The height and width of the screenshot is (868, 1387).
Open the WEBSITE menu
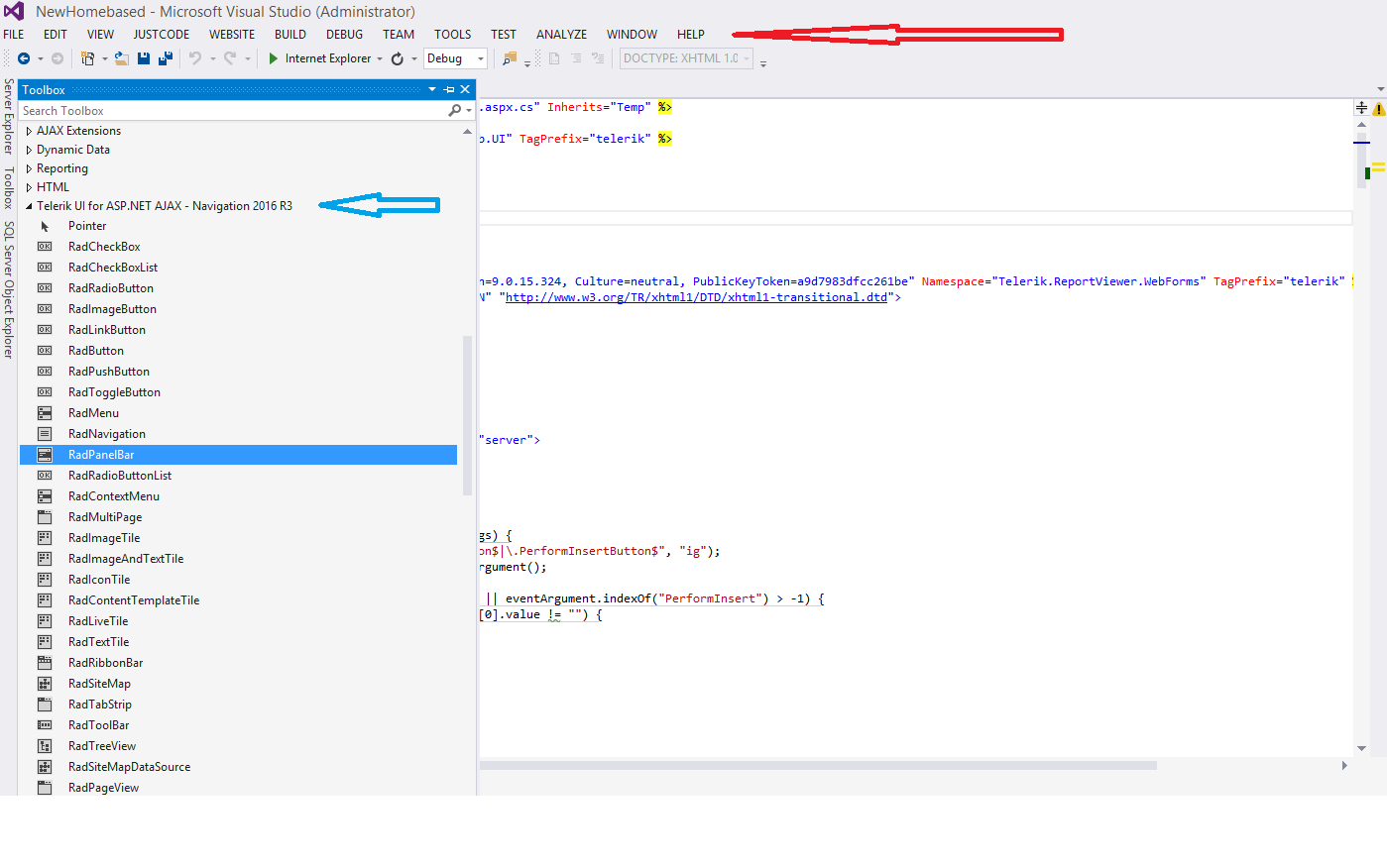tap(232, 34)
